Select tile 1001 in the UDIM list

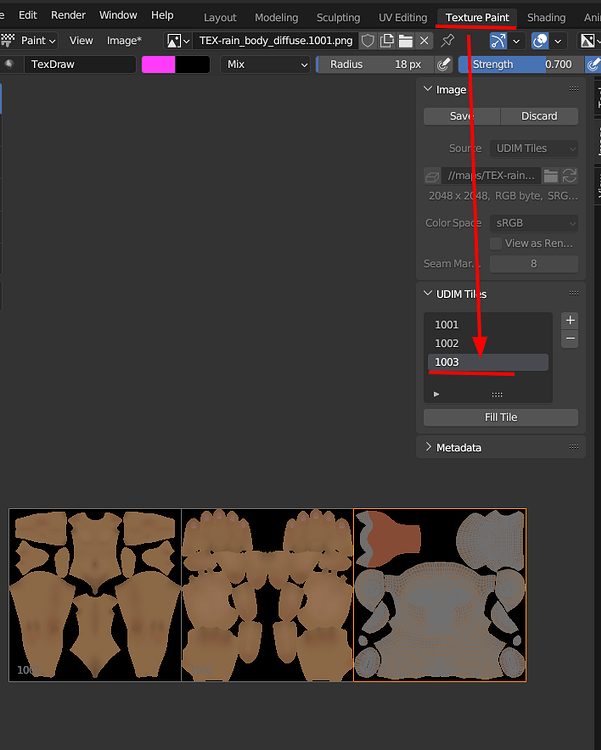(488, 325)
